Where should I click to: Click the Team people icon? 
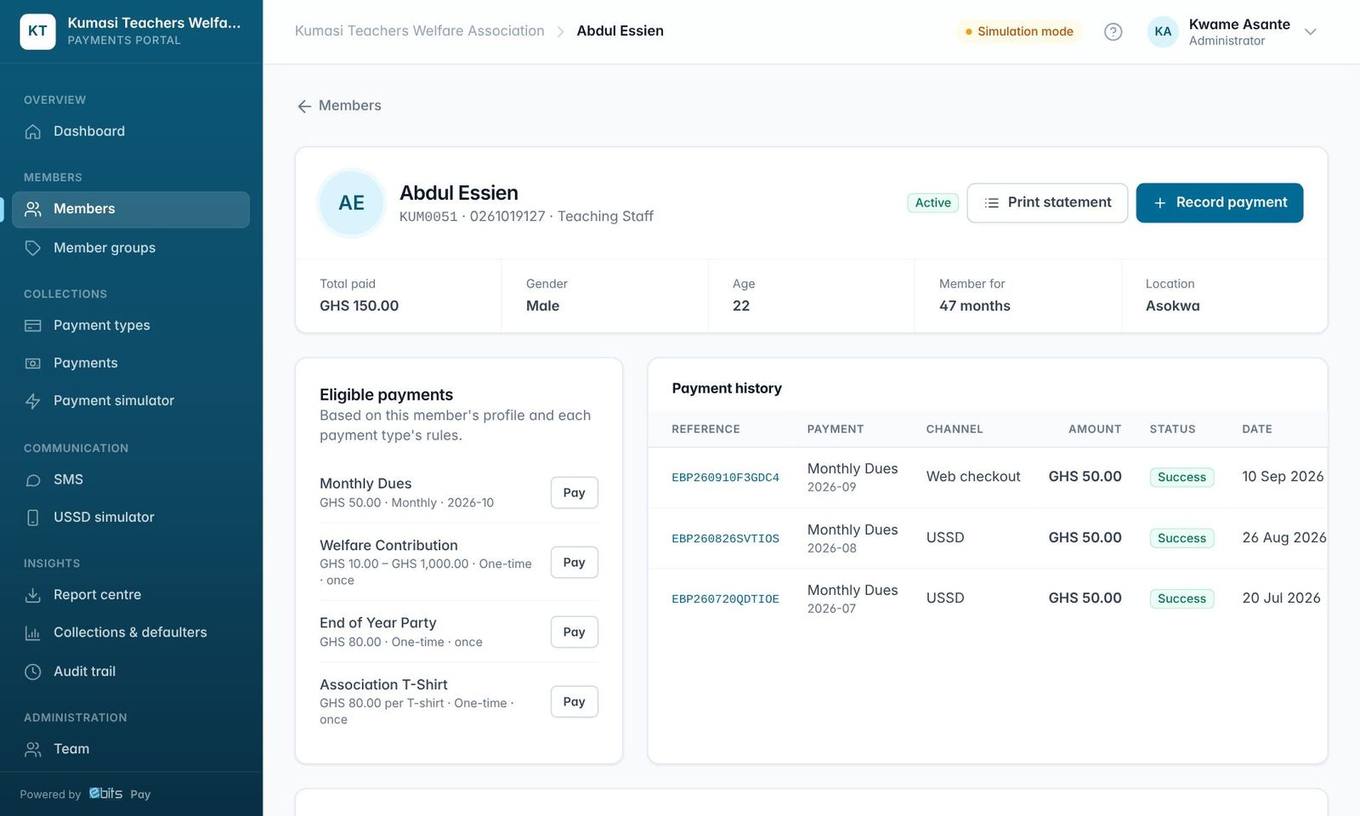click(33, 749)
